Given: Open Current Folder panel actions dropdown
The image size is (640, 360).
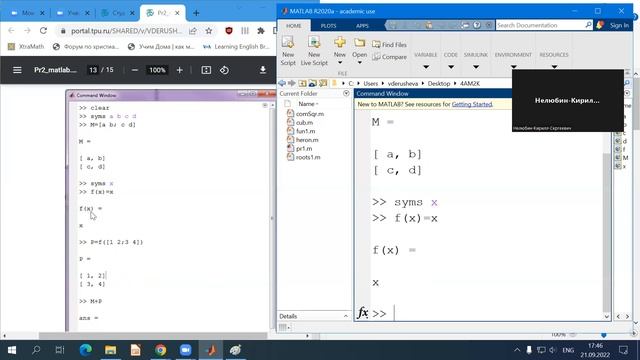Looking at the screenshot, I should coord(346,93).
